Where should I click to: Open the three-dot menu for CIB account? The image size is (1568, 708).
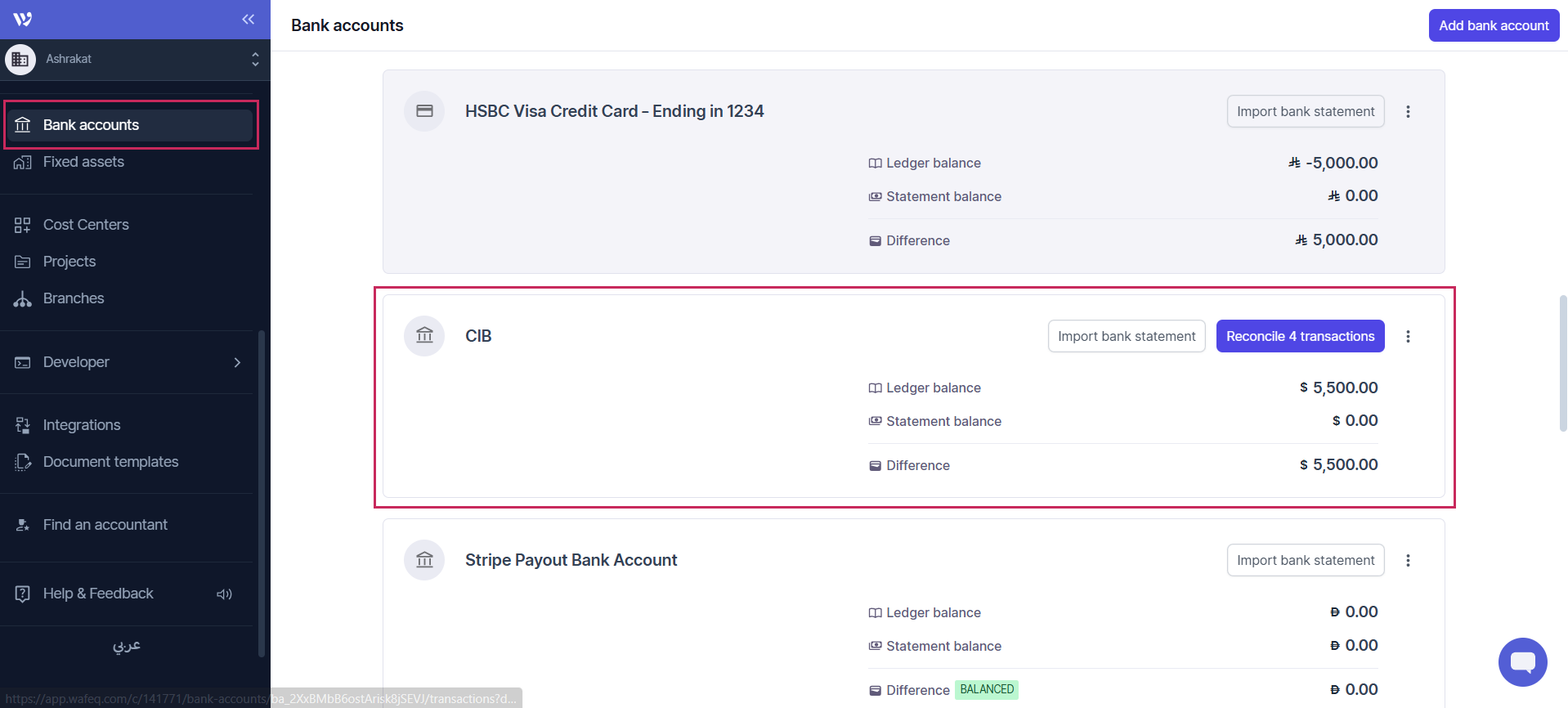coord(1408,336)
